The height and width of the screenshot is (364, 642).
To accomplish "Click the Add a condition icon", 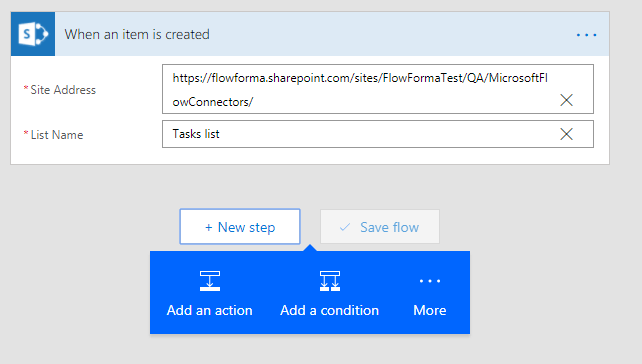I will [x=330, y=281].
